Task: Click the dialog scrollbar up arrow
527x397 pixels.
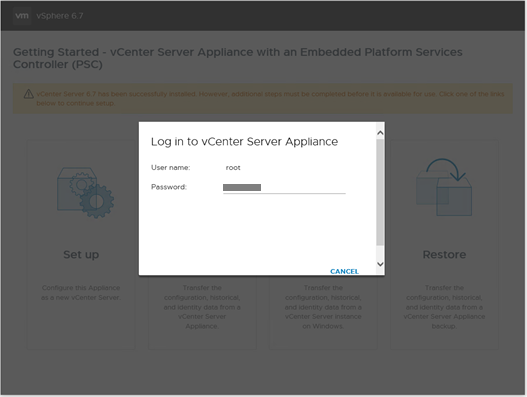Action: pos(380,133)
